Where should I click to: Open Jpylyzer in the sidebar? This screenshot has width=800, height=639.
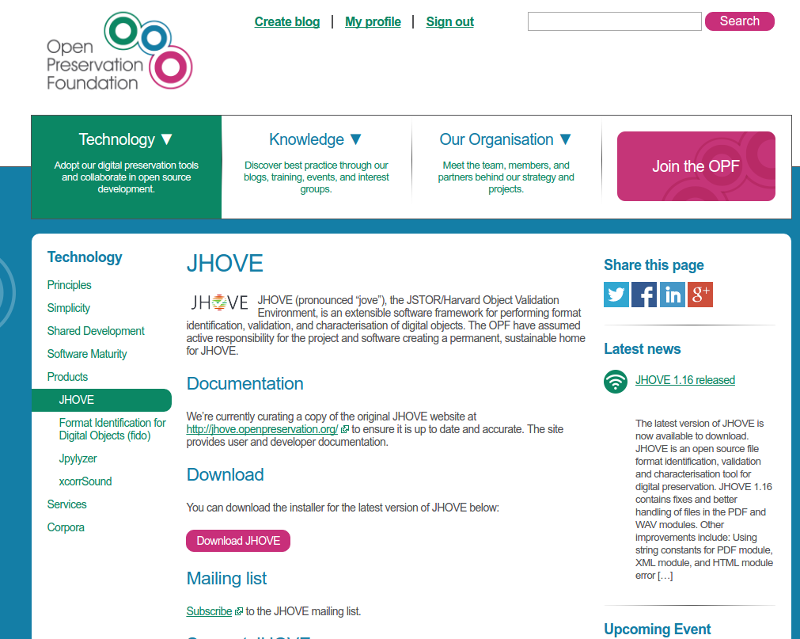pyautogui.click(x=78, y=458)
